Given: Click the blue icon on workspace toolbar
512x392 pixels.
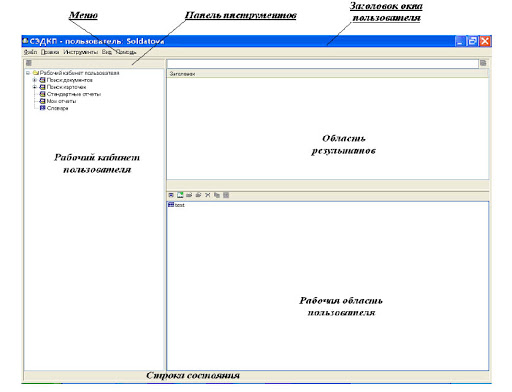Looking at the screenshot, I should [x=171, y=195].
